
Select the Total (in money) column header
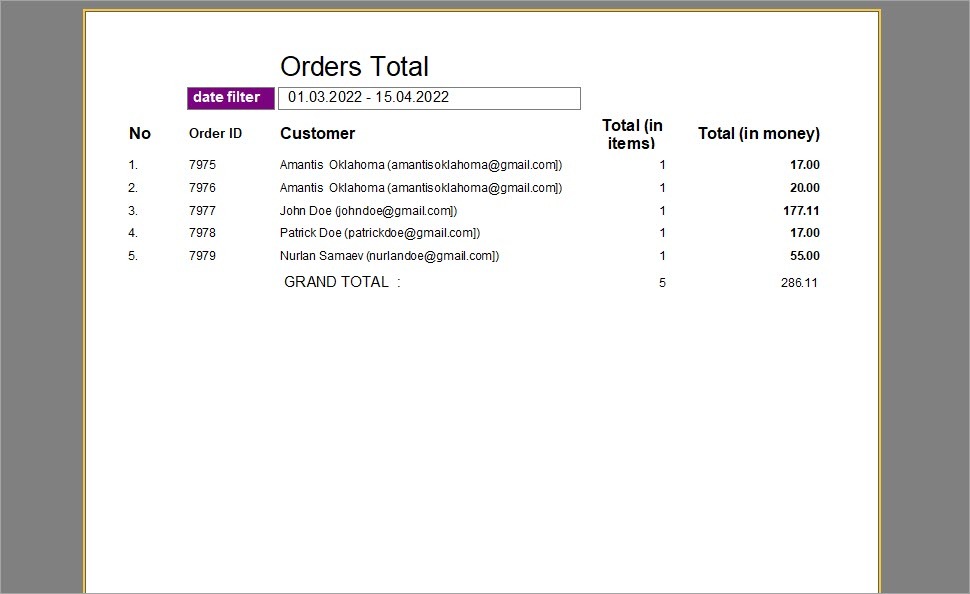pos(758,134)
